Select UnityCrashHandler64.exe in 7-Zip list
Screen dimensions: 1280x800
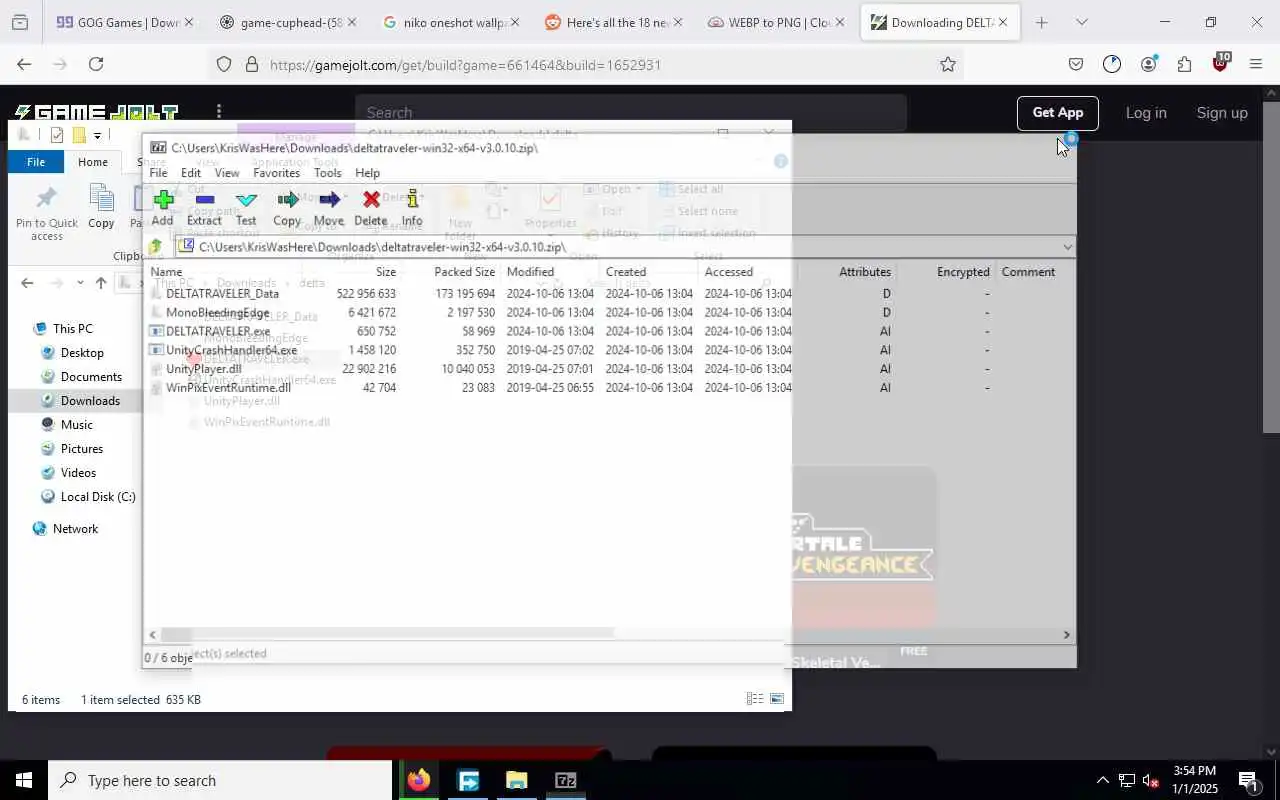point(231,350)
